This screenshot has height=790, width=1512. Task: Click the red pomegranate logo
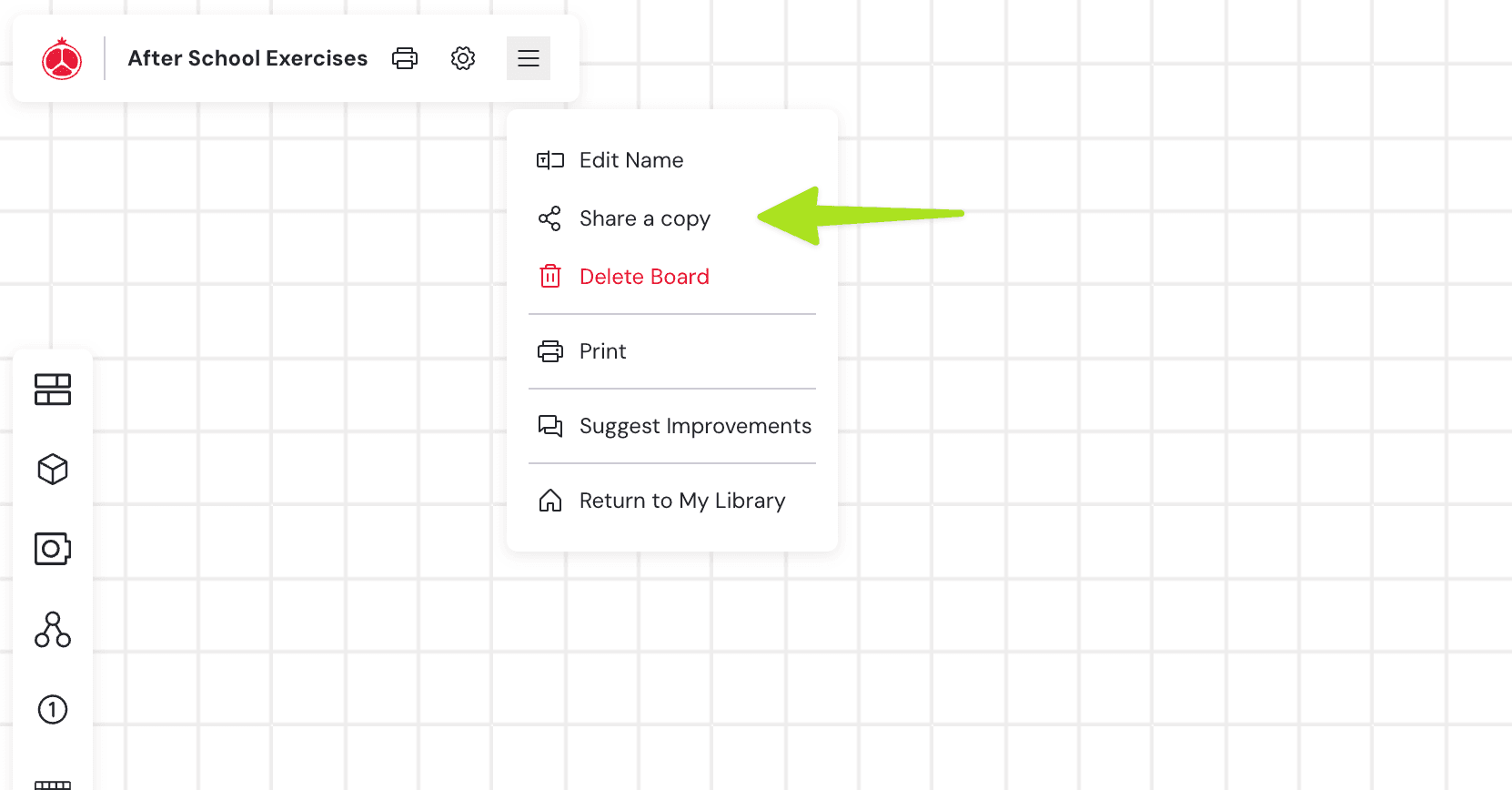(x=62, y=59)
